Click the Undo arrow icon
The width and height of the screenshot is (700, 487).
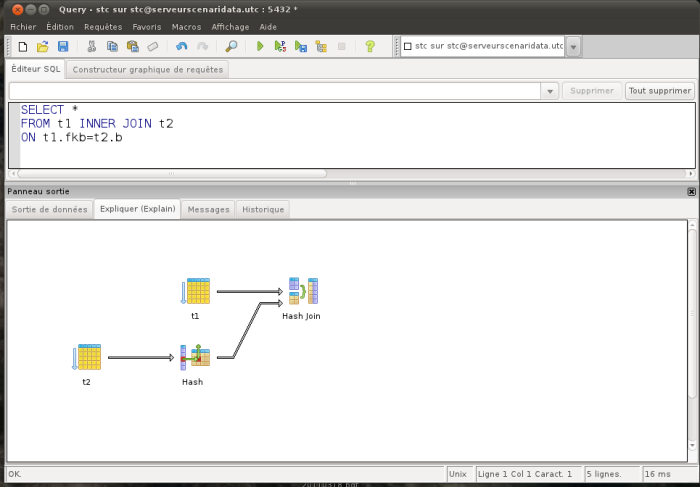point(181,46)
